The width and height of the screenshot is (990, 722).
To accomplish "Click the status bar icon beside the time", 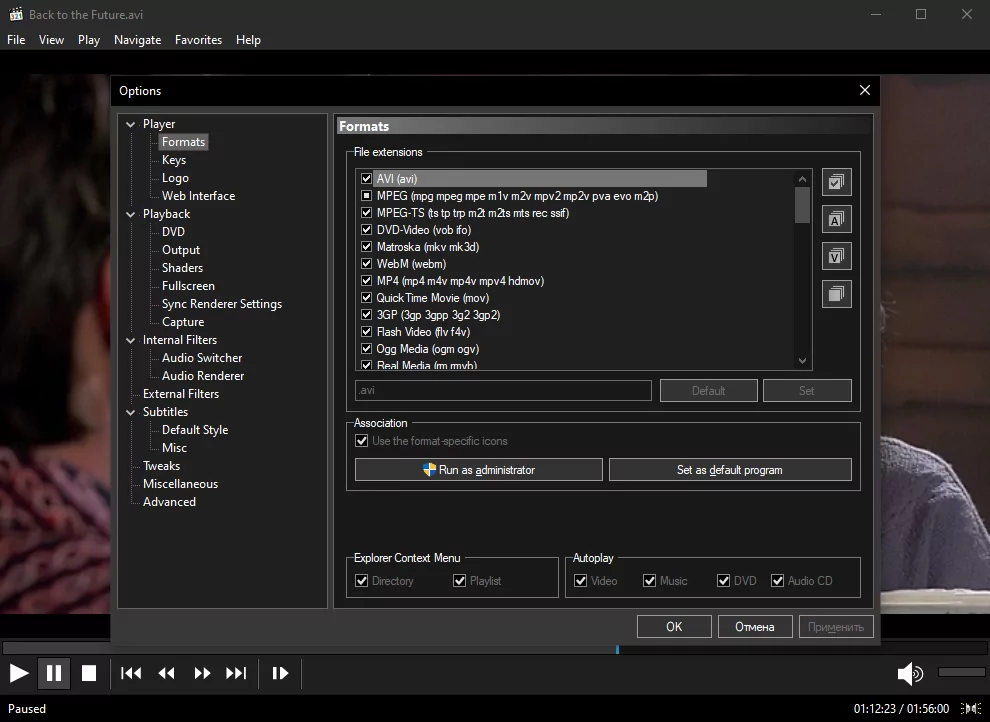I will pyautogui.click(x=971, y=709).
